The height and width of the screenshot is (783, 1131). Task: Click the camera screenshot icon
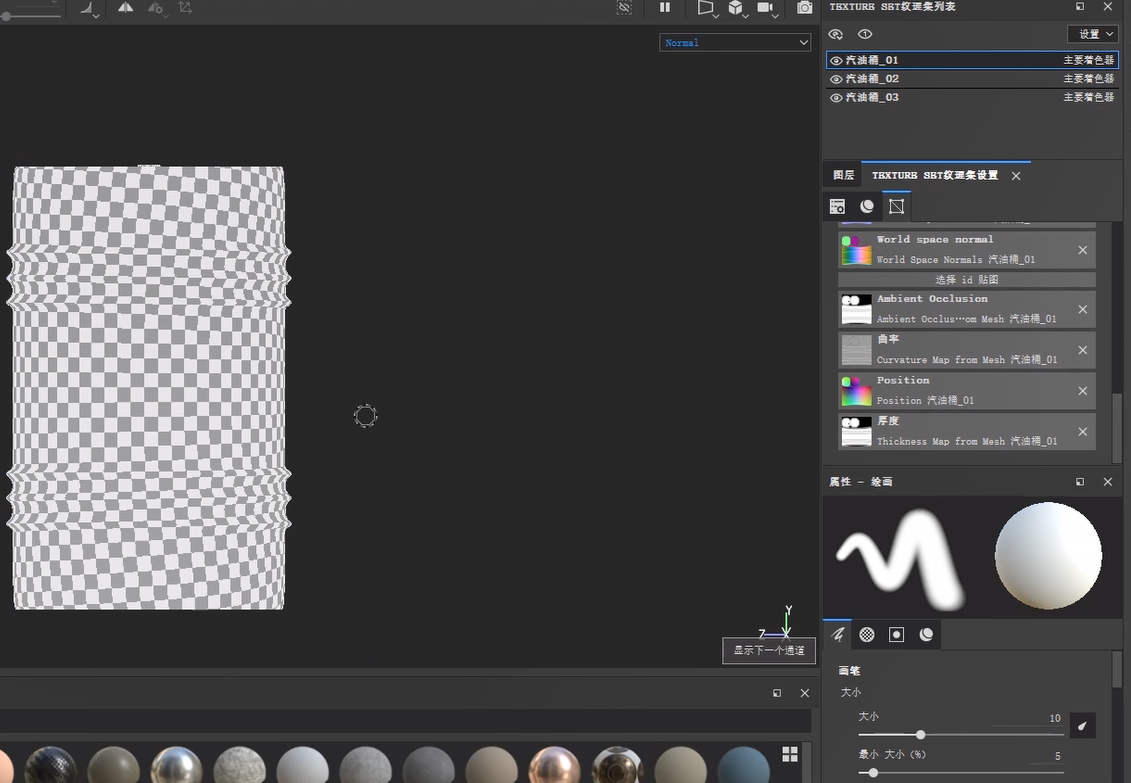pos(805,8)
